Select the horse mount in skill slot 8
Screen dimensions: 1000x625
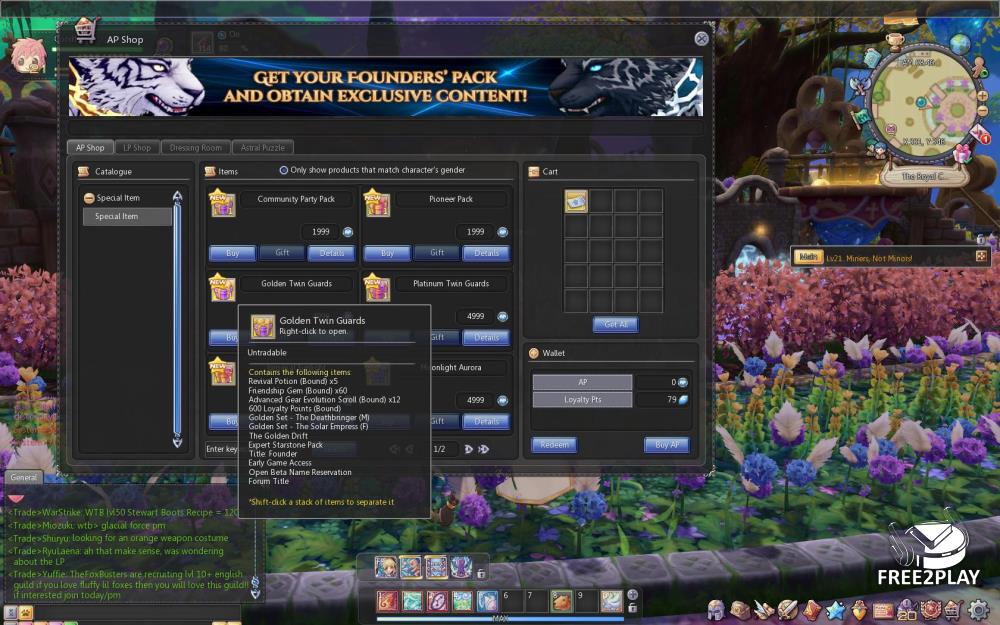562,600
